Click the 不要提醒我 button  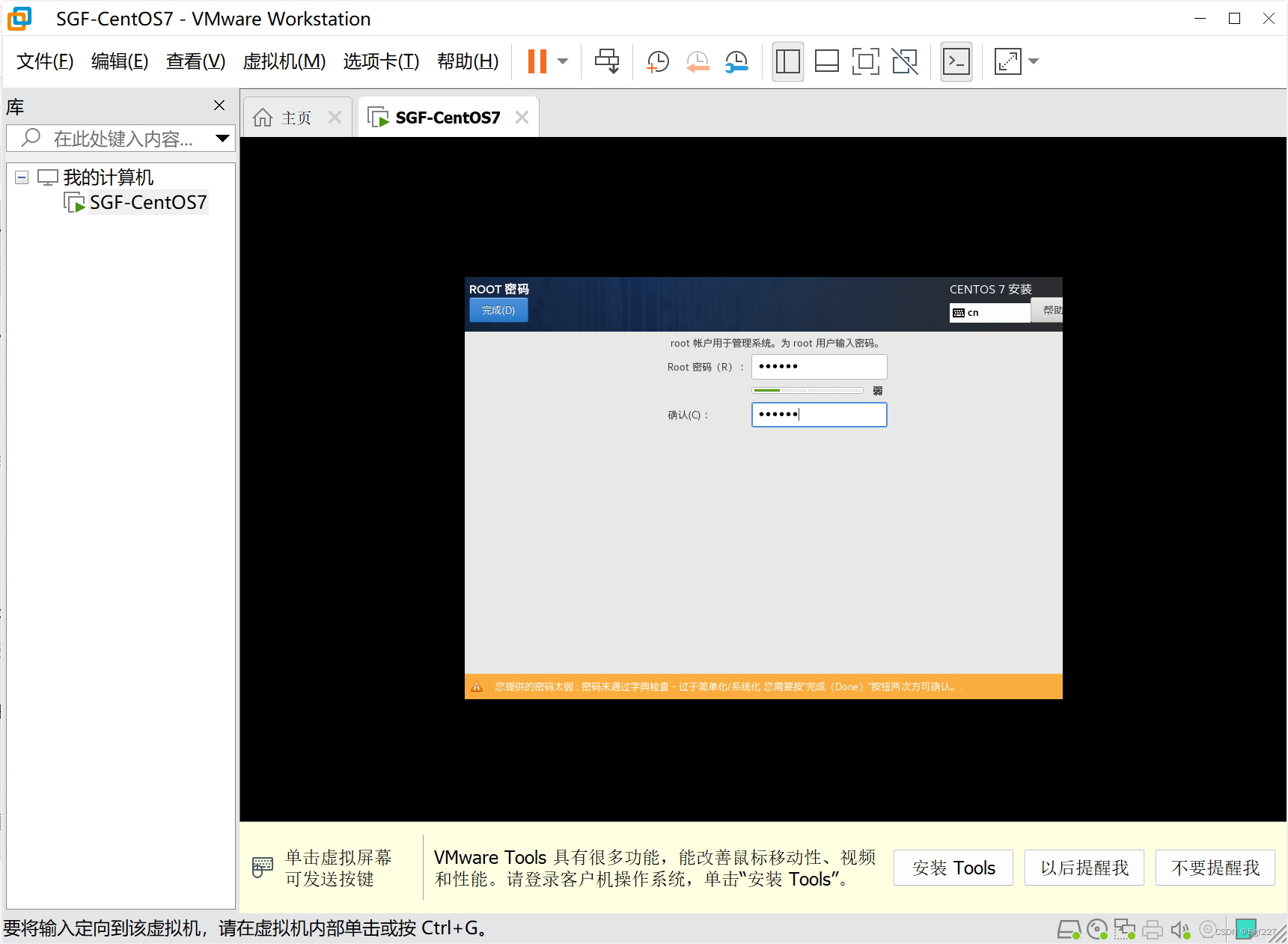1215,868
